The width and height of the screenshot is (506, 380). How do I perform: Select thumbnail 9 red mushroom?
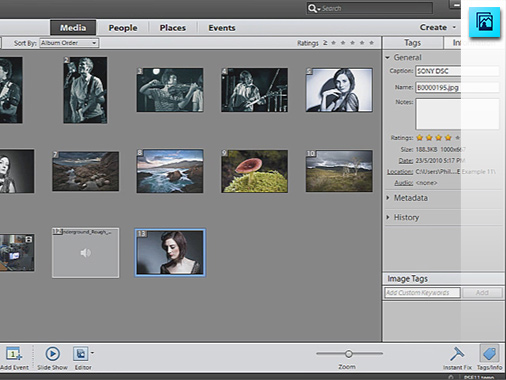[x=255, y=171]
